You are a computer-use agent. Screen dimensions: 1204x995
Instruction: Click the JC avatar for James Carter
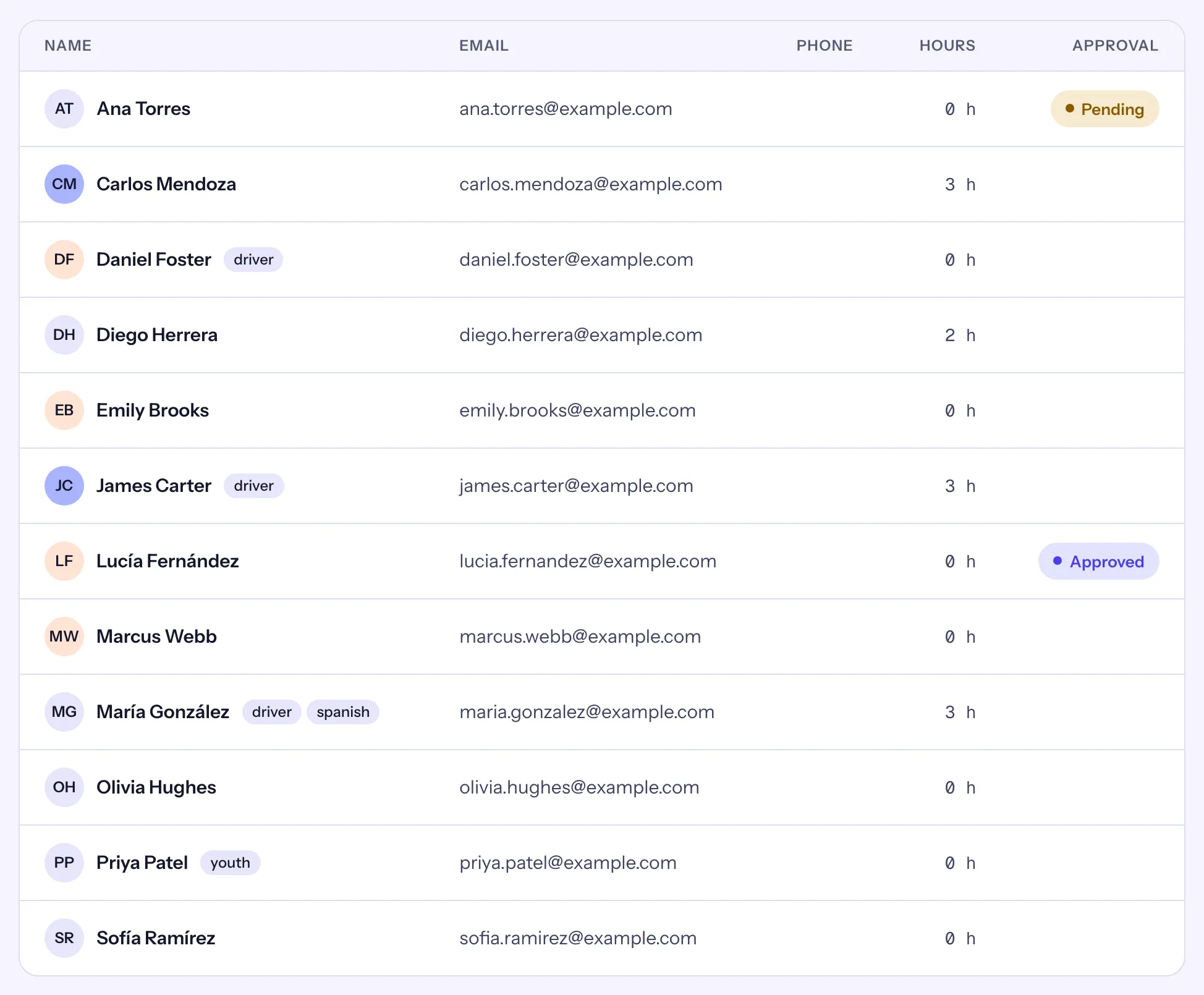[64, 486]
